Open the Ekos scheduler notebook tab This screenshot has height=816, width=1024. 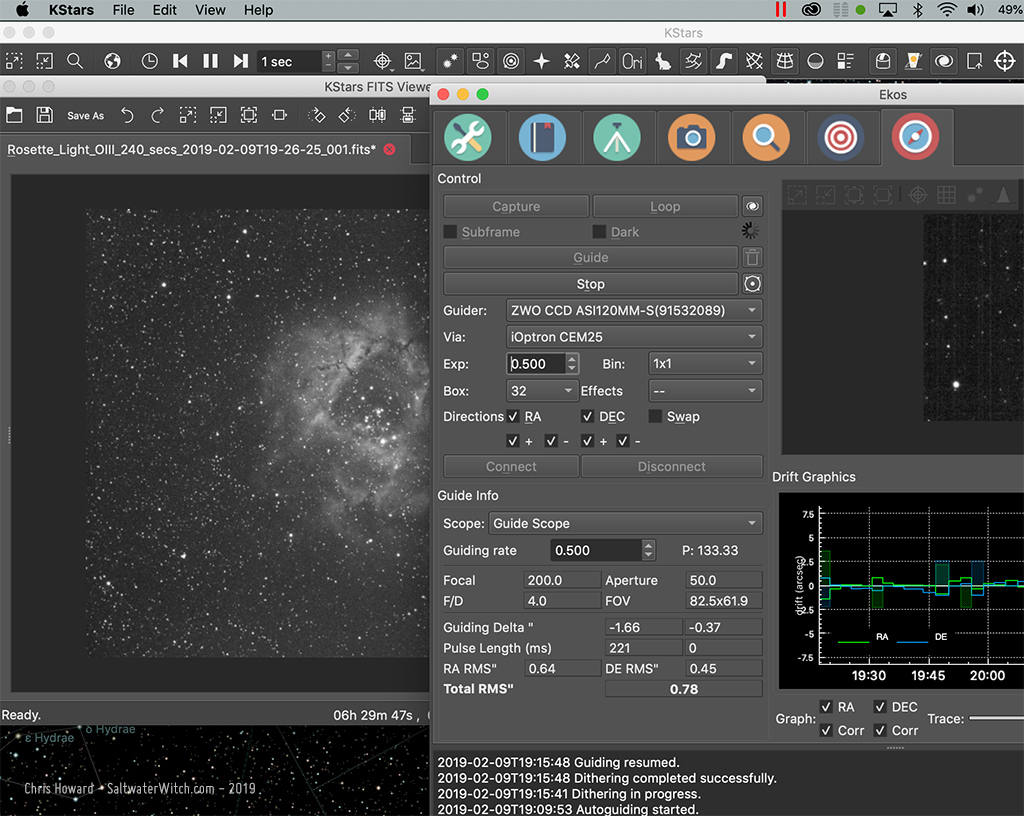542,138
